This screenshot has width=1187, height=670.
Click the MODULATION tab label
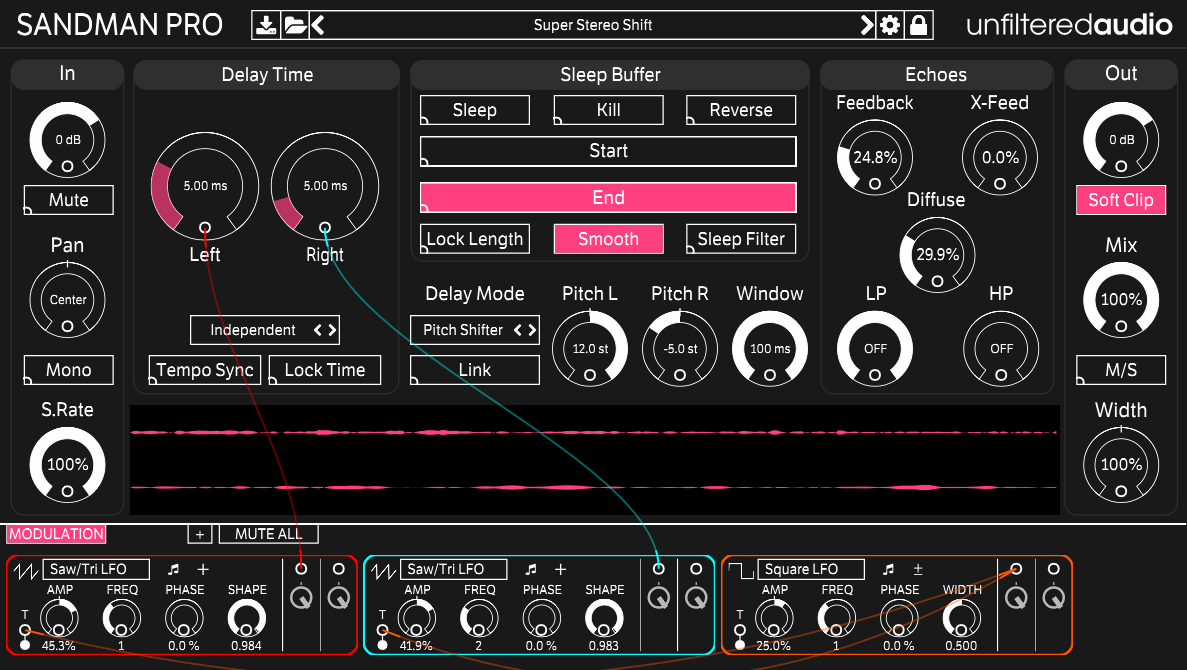click(56, 534)
